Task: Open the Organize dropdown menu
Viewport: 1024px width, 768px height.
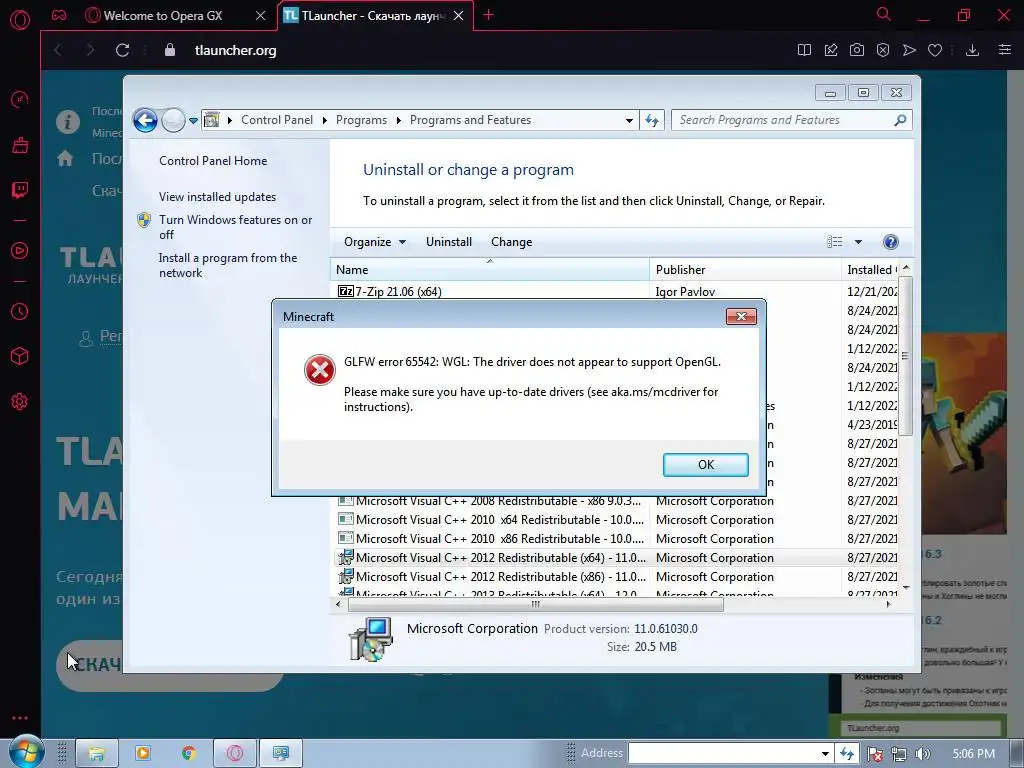Action: point(375,242)
